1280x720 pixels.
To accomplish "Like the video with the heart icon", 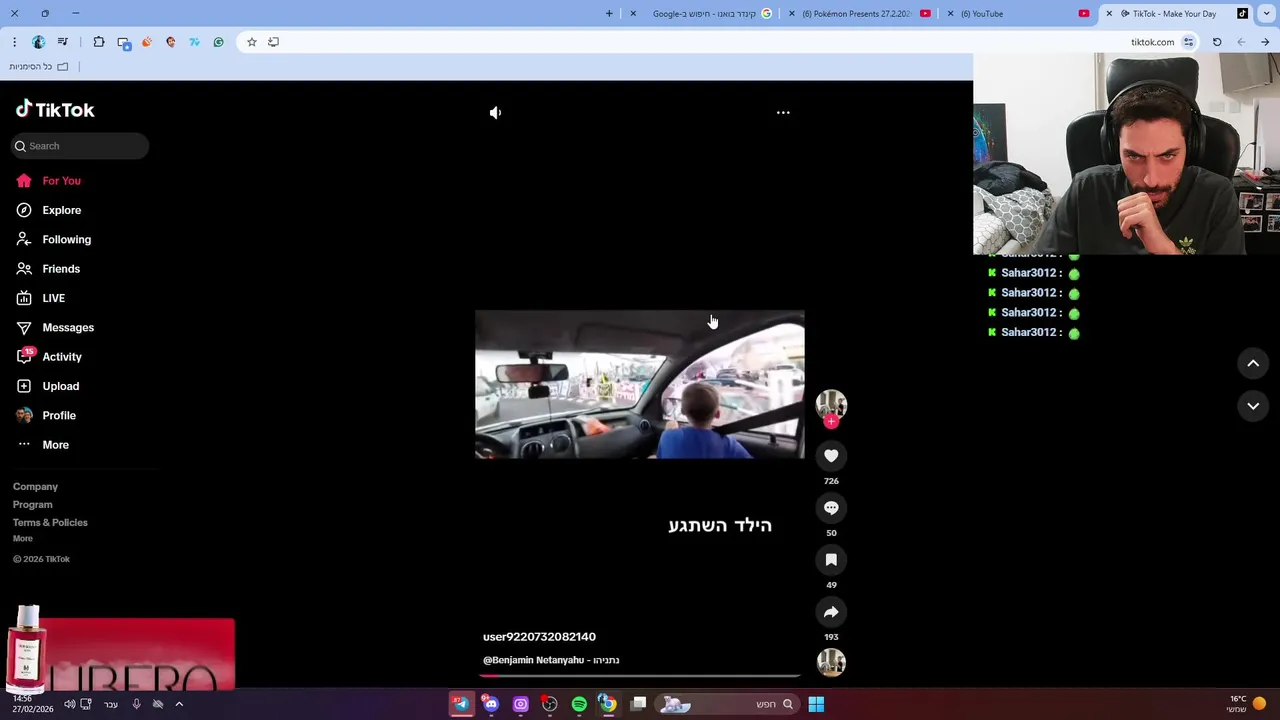I will [831, 456].
